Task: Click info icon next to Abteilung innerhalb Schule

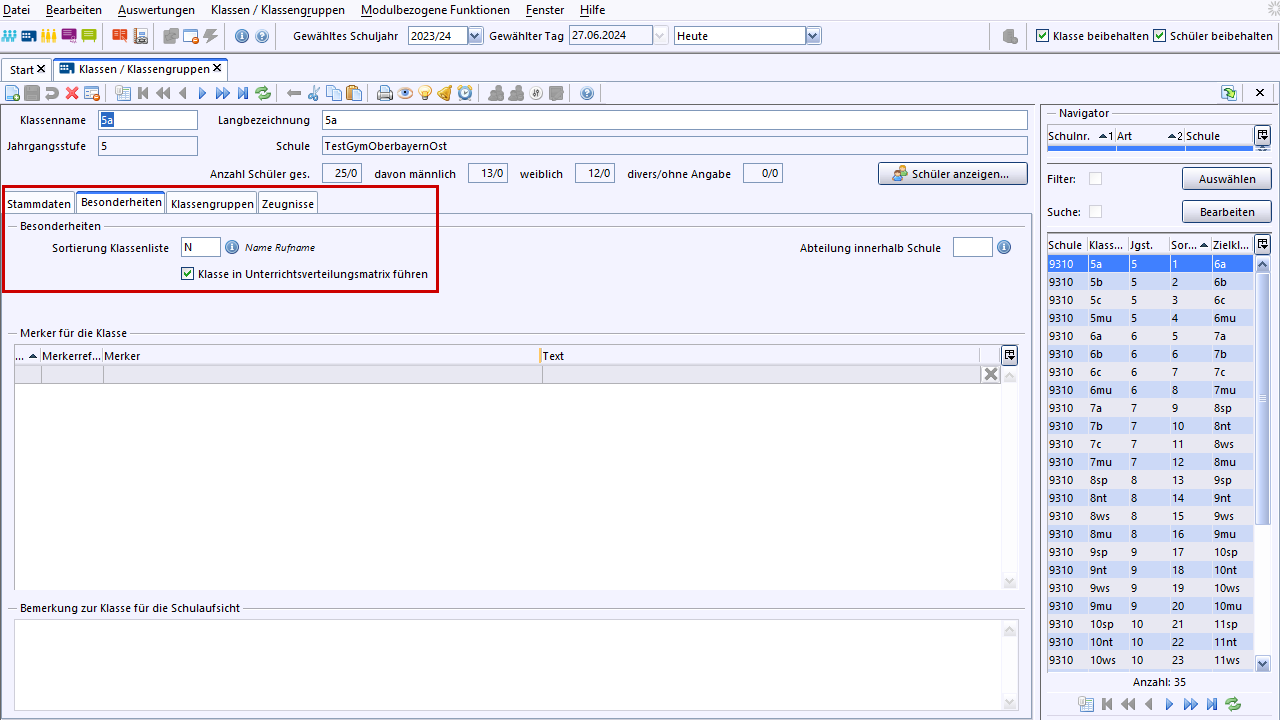Action: tap(1003, 247)
